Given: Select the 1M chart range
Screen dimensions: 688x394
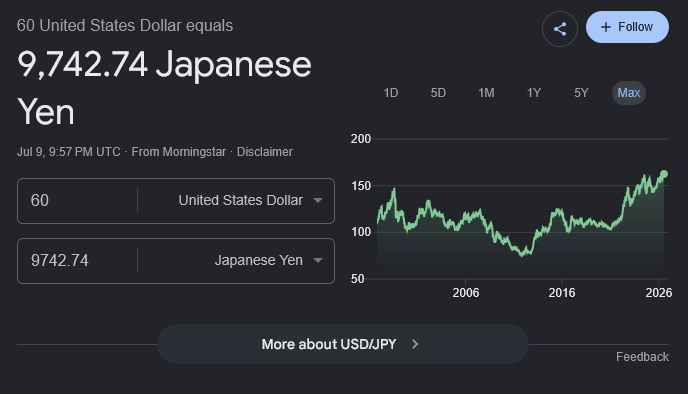Looking at the screenshot, I should point(486,93).
